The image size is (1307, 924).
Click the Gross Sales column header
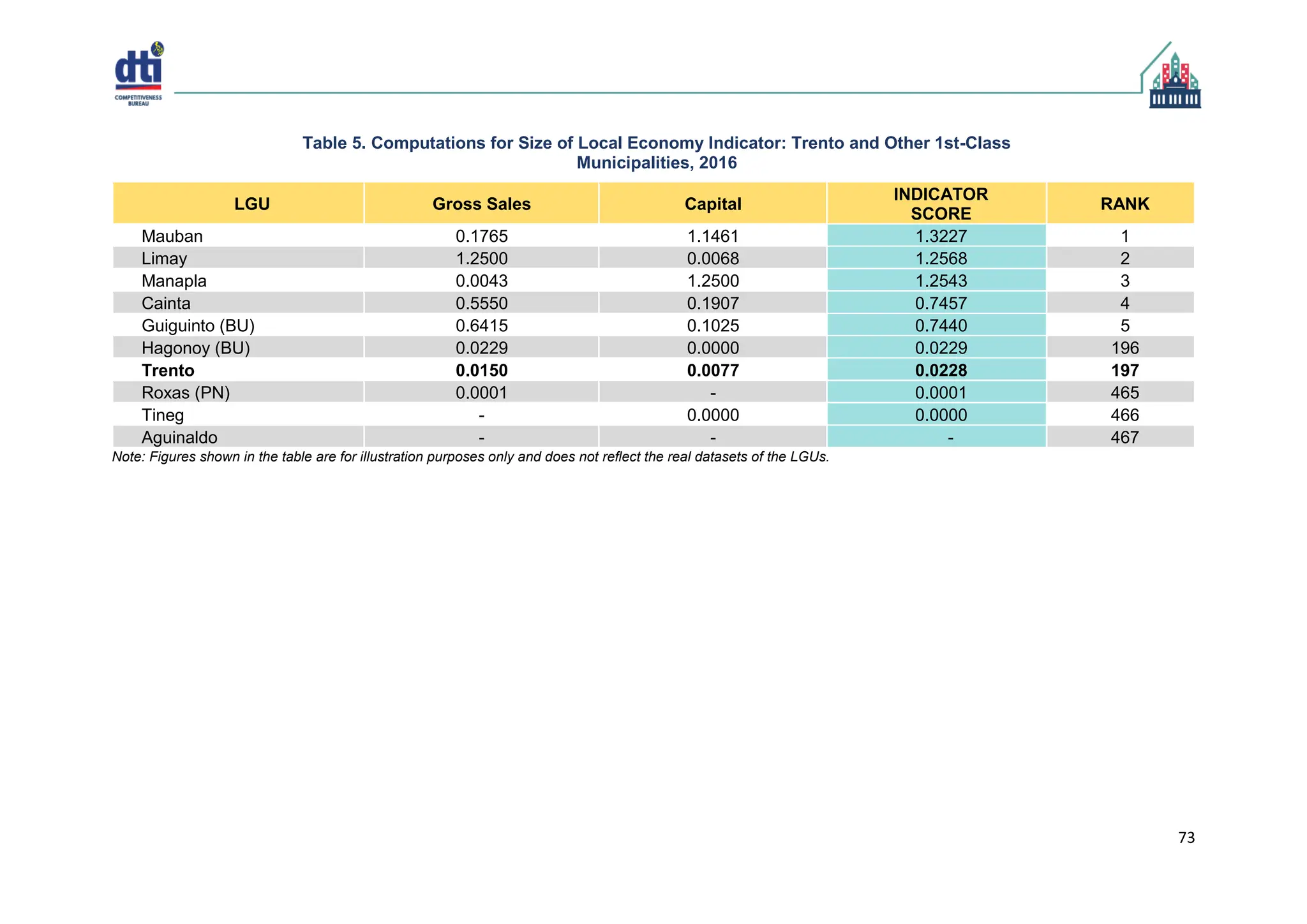[x=481, y=204]
